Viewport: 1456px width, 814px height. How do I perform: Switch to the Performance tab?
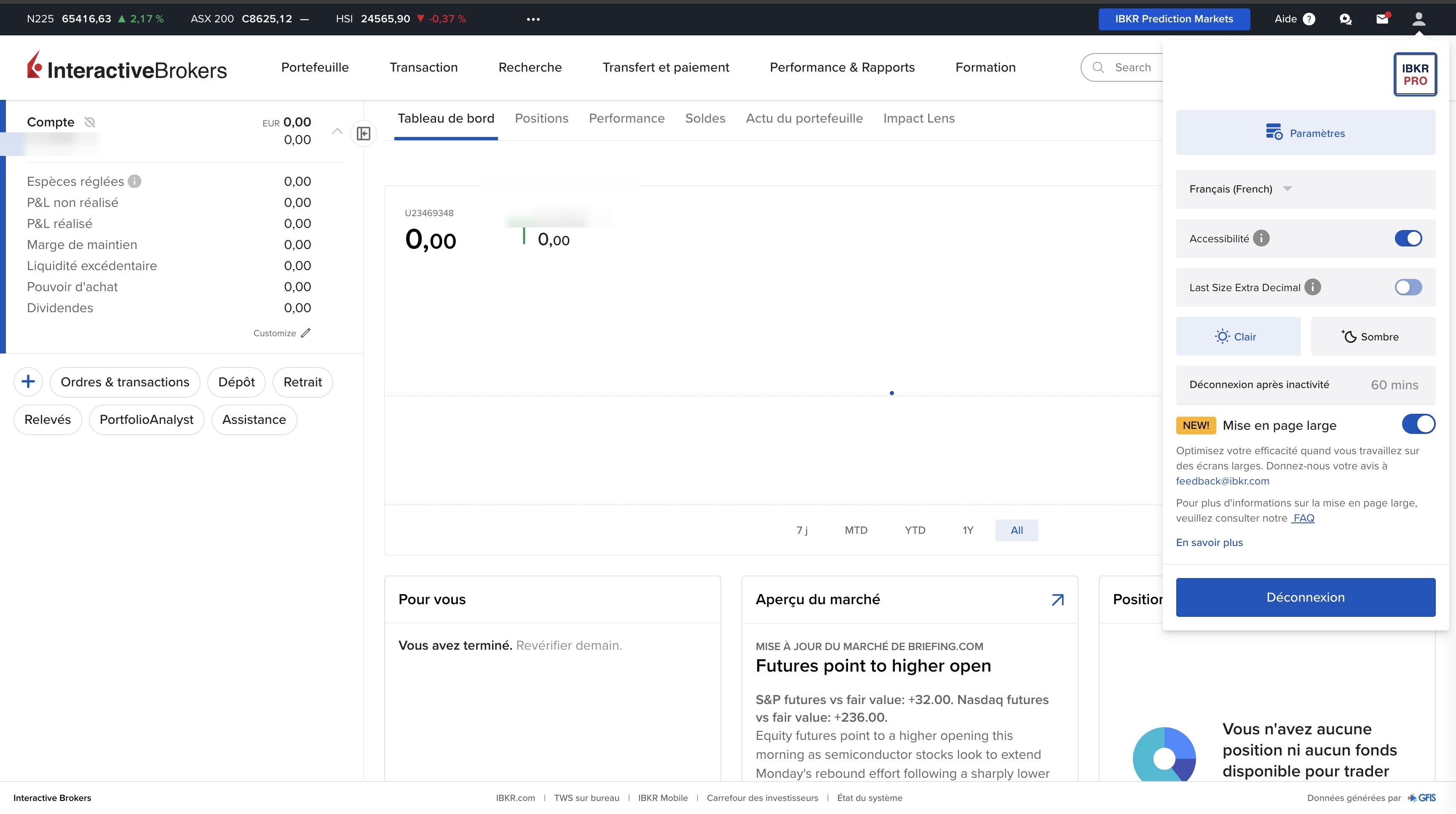coord(626,118)
